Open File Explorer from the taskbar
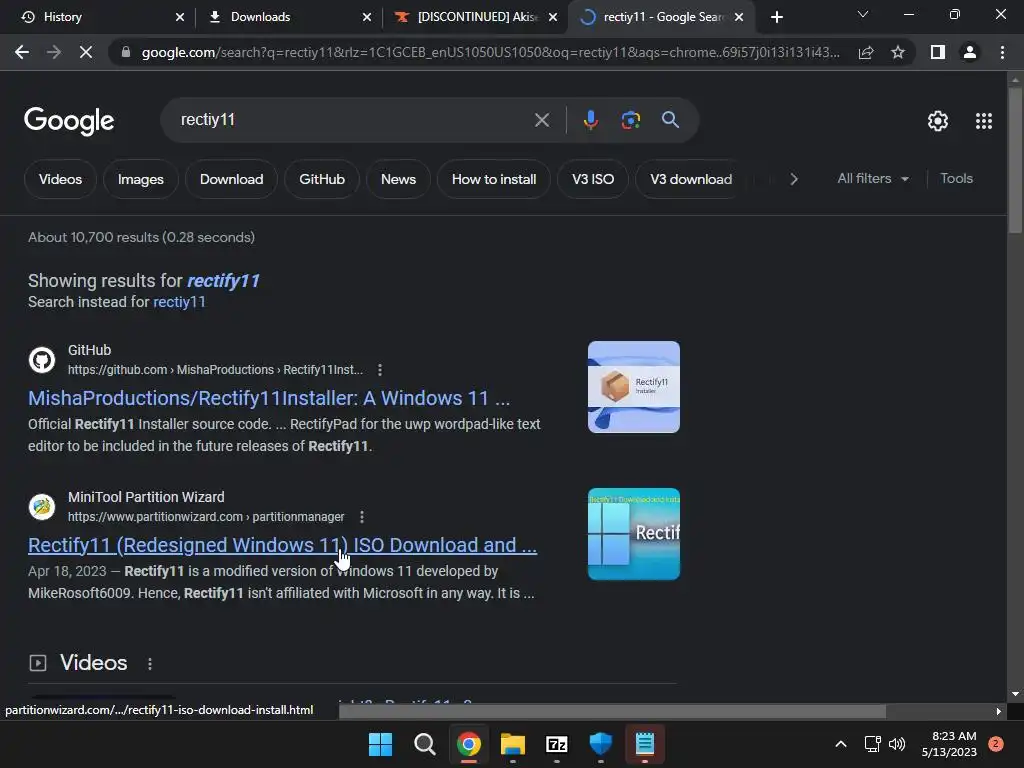 coord(513,744)
